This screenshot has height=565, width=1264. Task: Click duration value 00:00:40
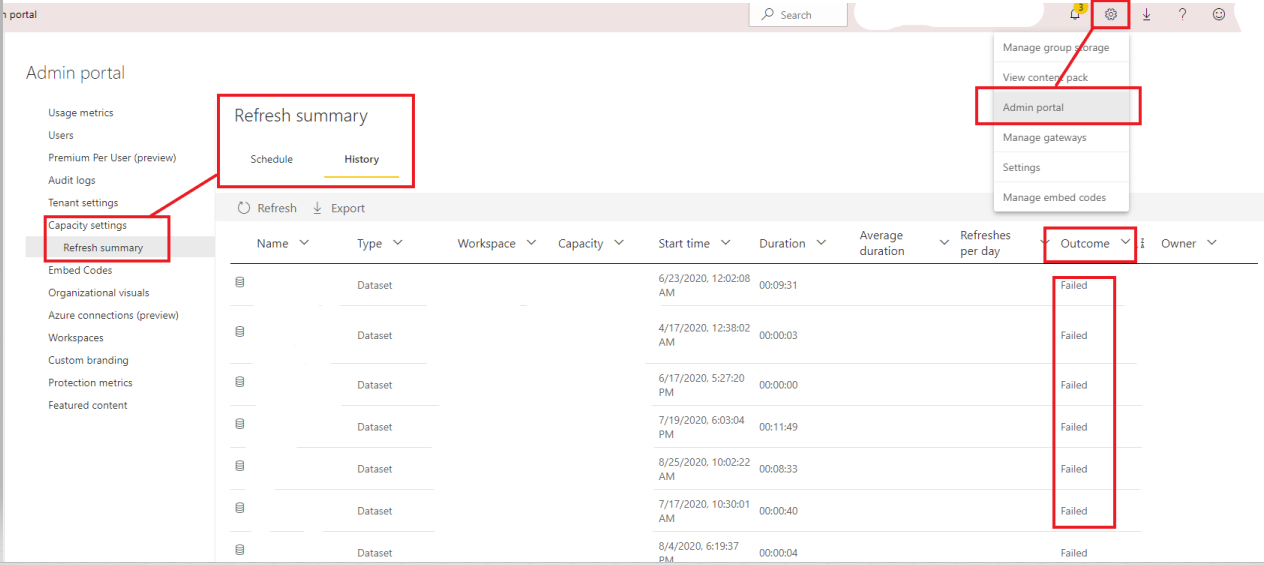pyautogui.click(x=778, y=511)
